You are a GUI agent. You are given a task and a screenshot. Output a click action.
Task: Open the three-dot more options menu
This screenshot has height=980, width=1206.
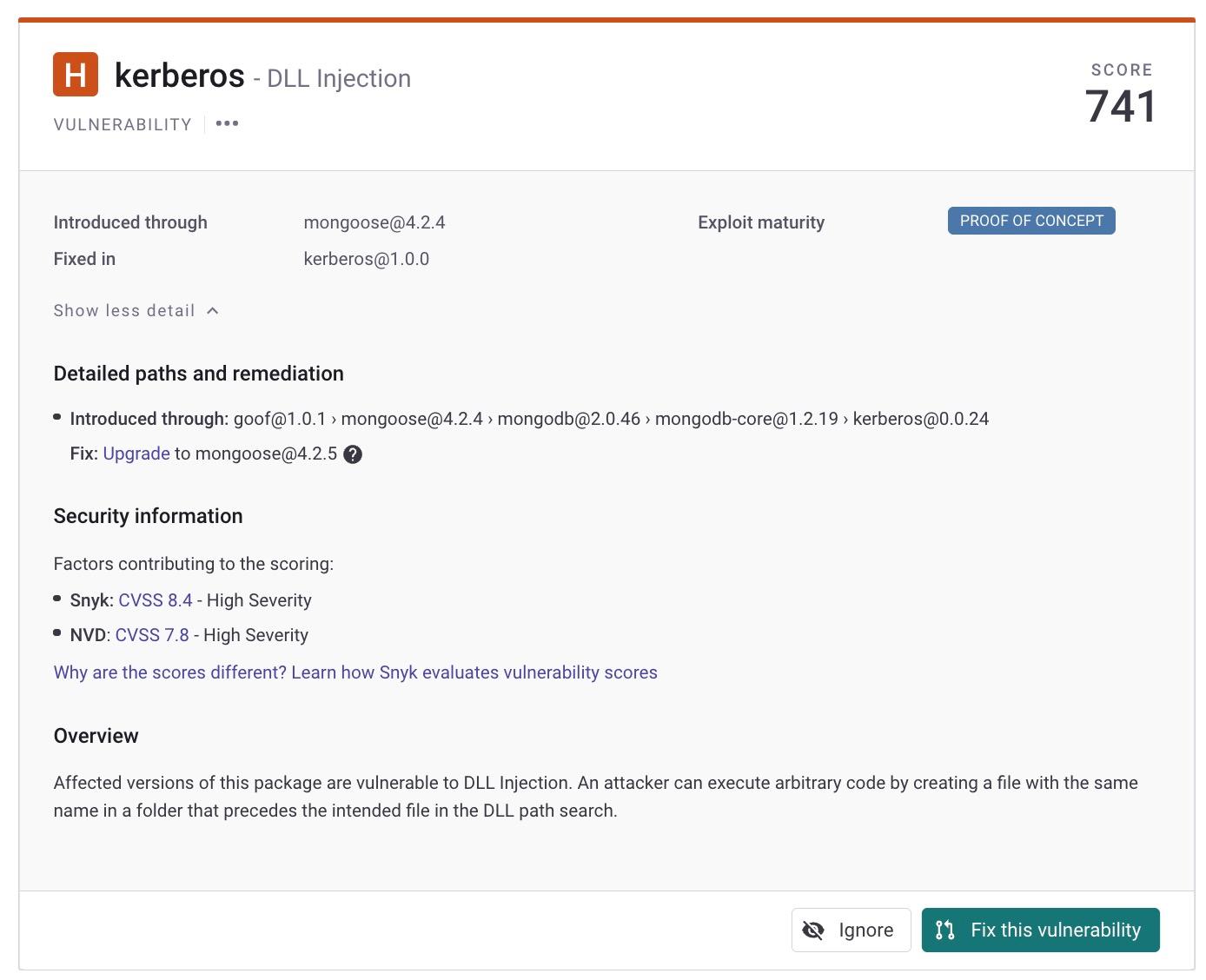click(227, 123)
